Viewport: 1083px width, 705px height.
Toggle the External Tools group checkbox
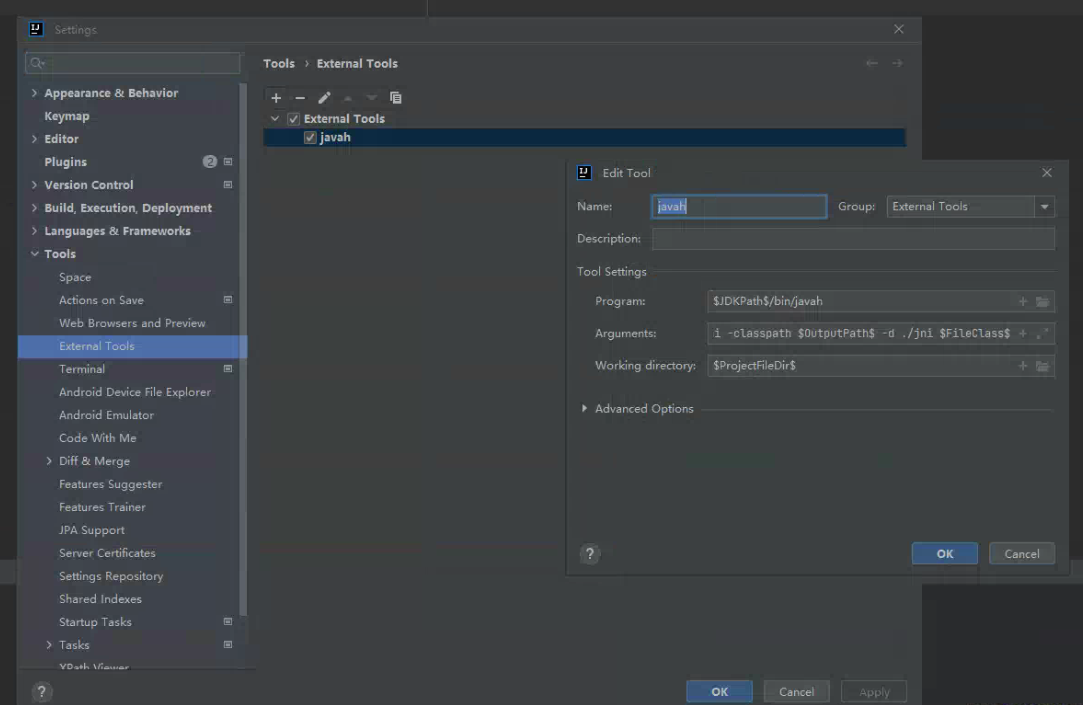tap(294, 119)
